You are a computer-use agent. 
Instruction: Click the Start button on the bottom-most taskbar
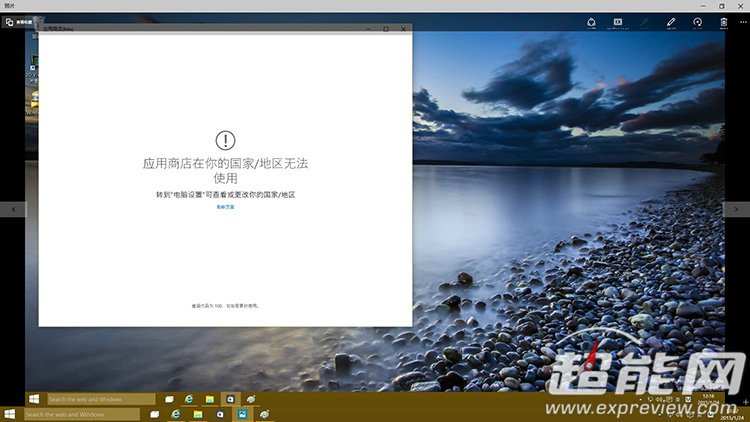tap(10, 414)
